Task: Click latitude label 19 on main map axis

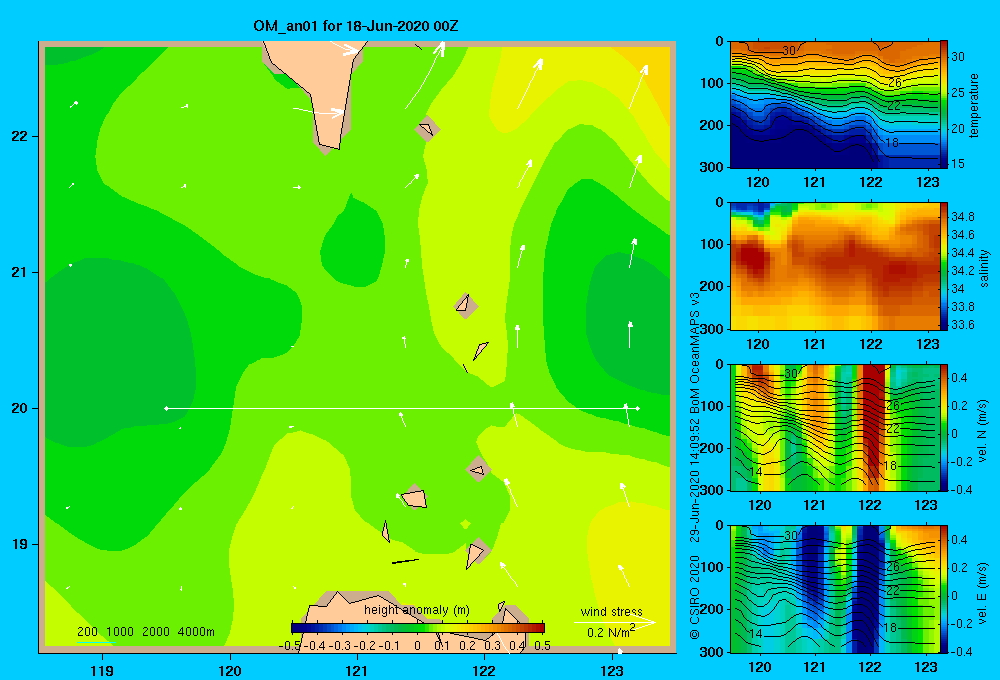Action: (20, 544)
